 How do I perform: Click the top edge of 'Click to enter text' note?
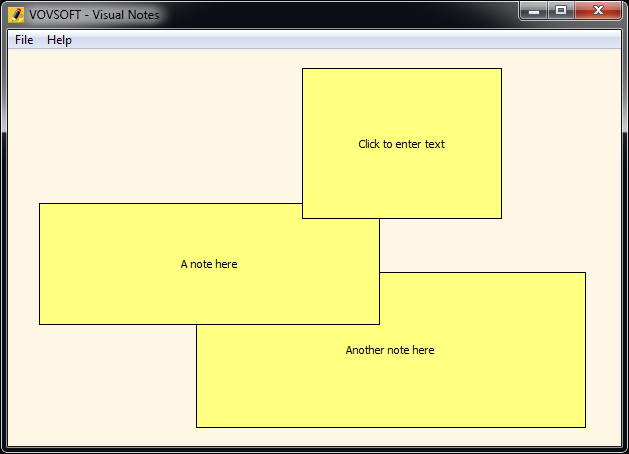401,69
